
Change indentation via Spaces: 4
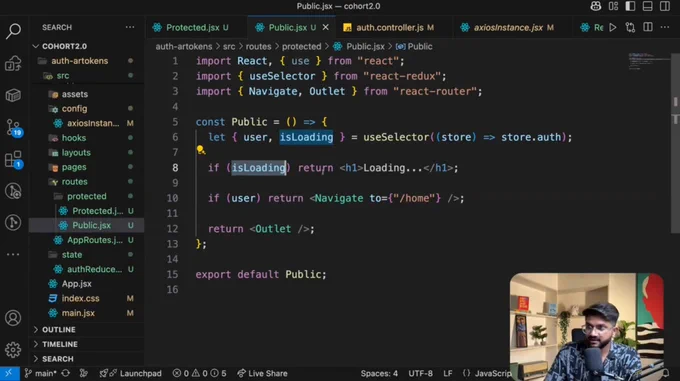click(x=379, y=373)
